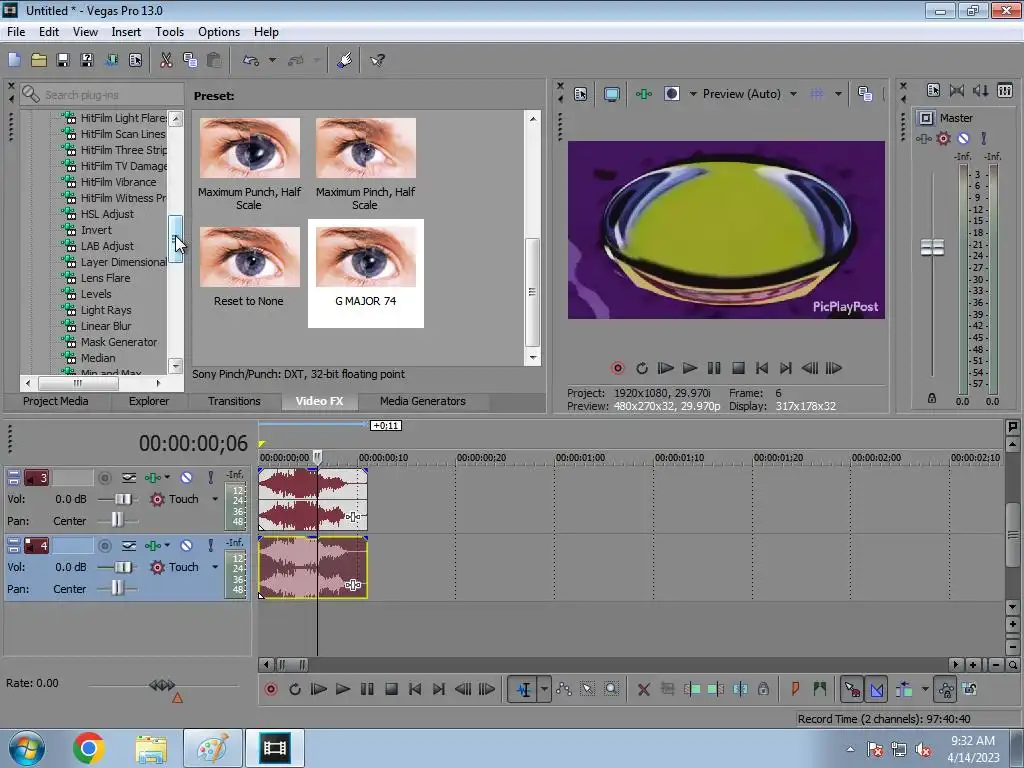The image size is (1024, 768).
Task: Switch to the Project Media tab
Action: click(x=56, y=401)
